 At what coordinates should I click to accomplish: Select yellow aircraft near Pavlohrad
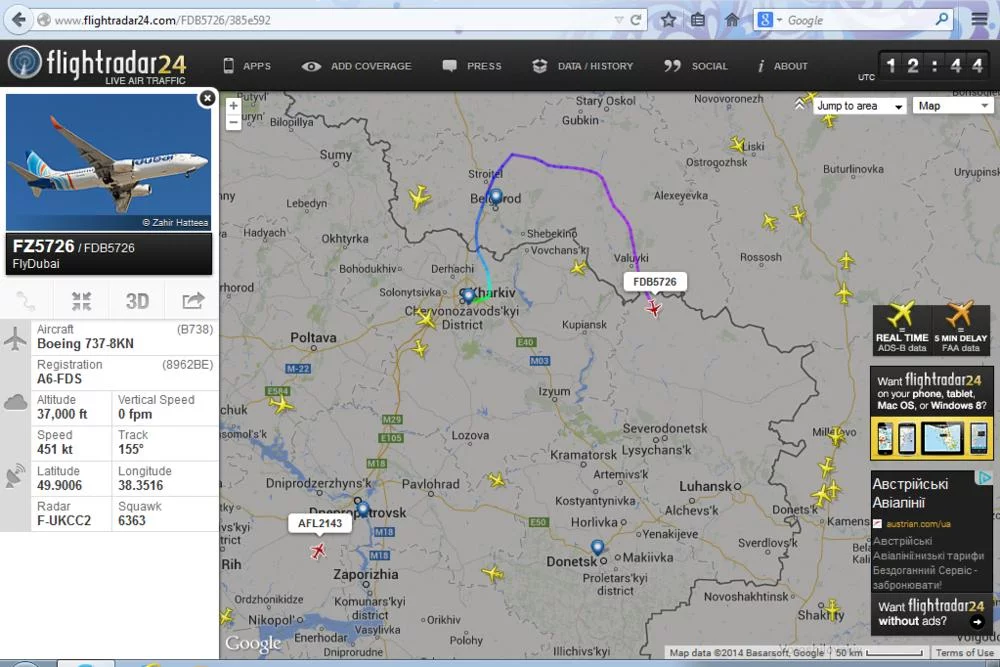coord(496,480)
